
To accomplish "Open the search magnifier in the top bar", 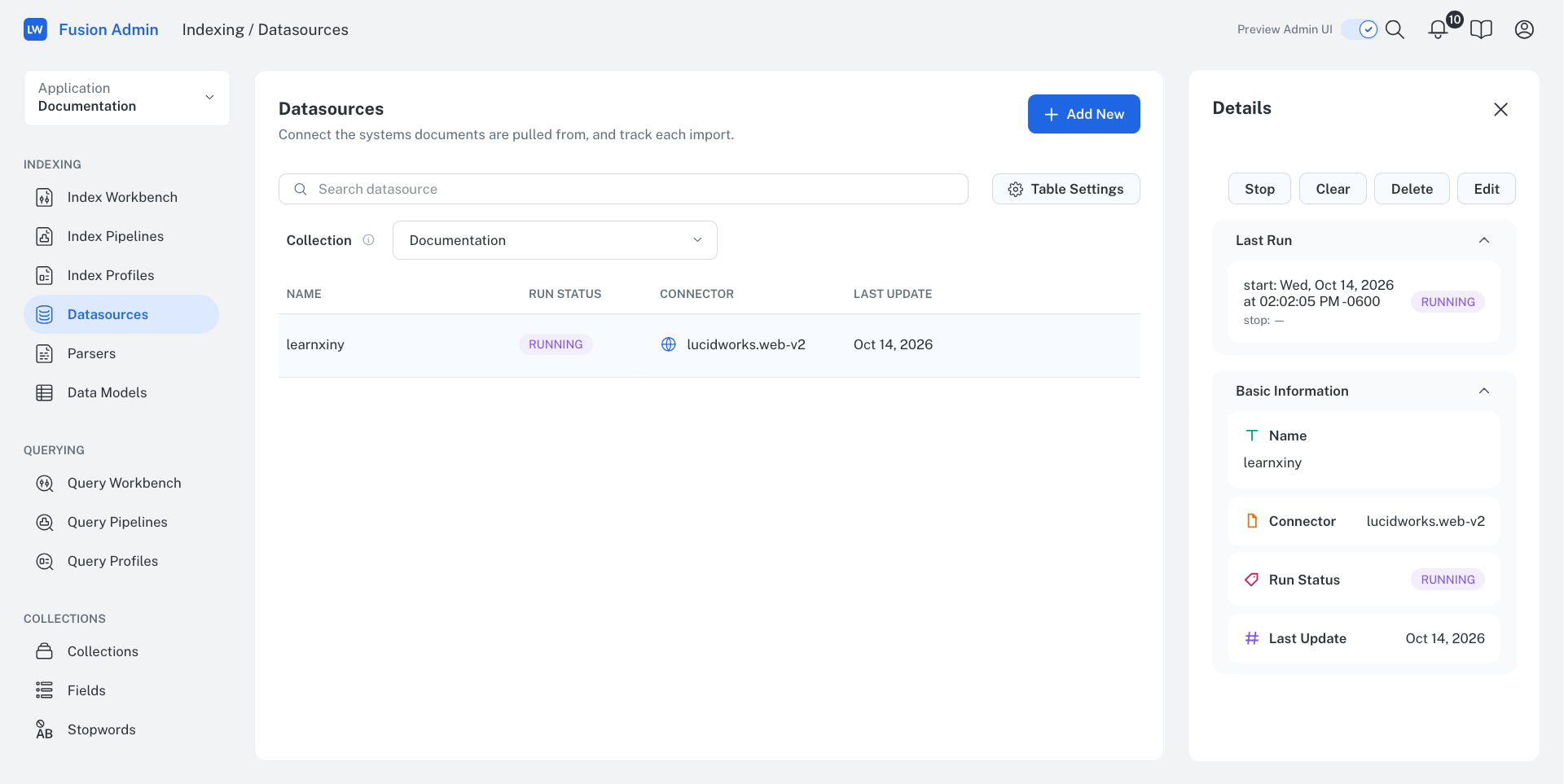I will point(1395,29).
